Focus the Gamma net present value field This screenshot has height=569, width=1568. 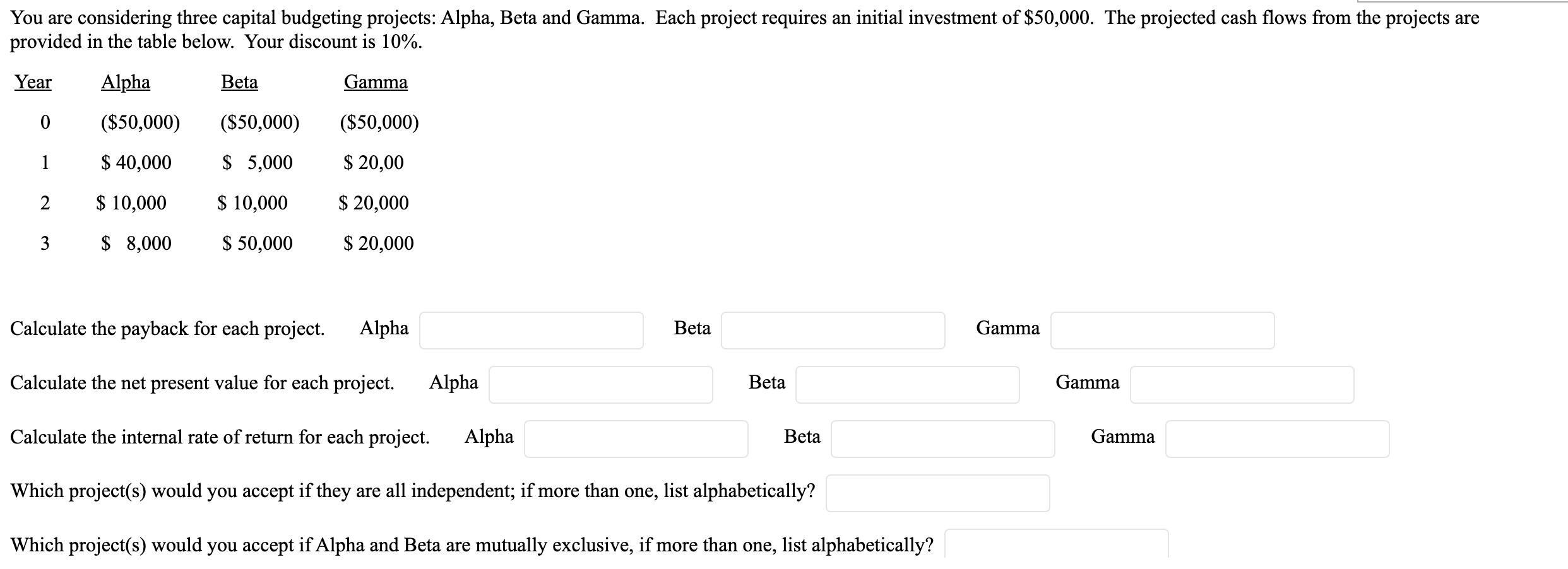(x=1242, y=384)
